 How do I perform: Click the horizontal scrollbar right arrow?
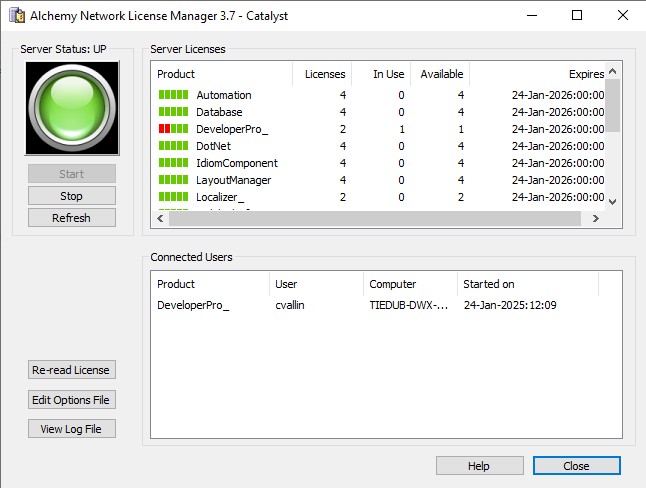pos(596,218)
